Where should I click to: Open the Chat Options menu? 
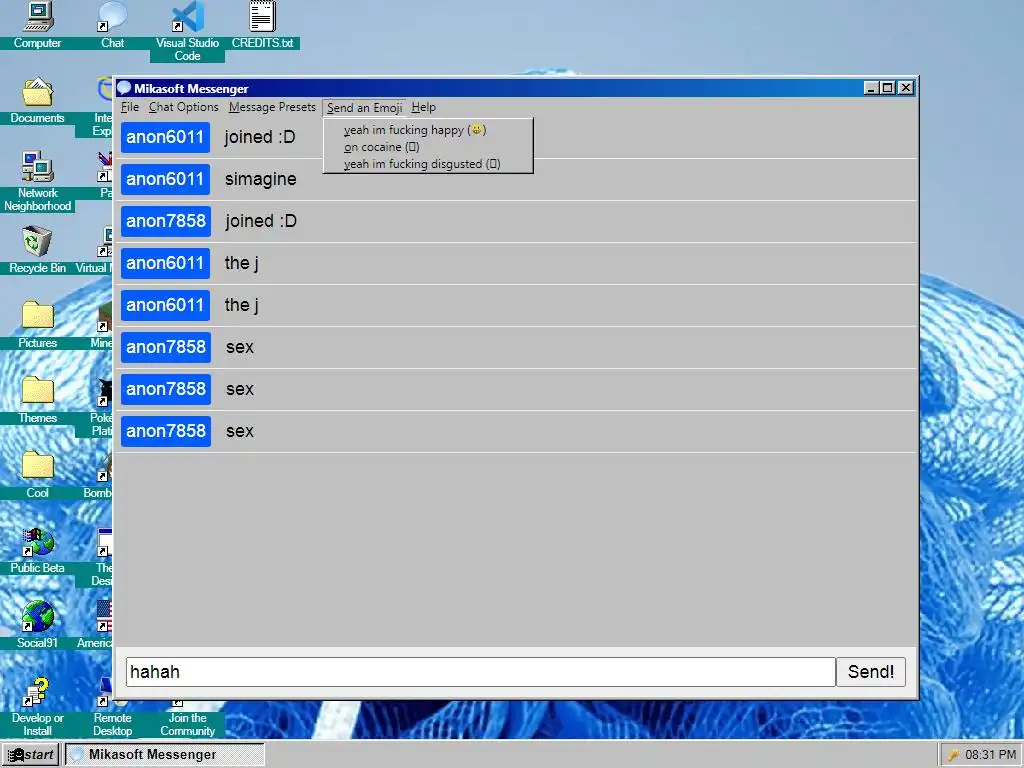[184, 107]
